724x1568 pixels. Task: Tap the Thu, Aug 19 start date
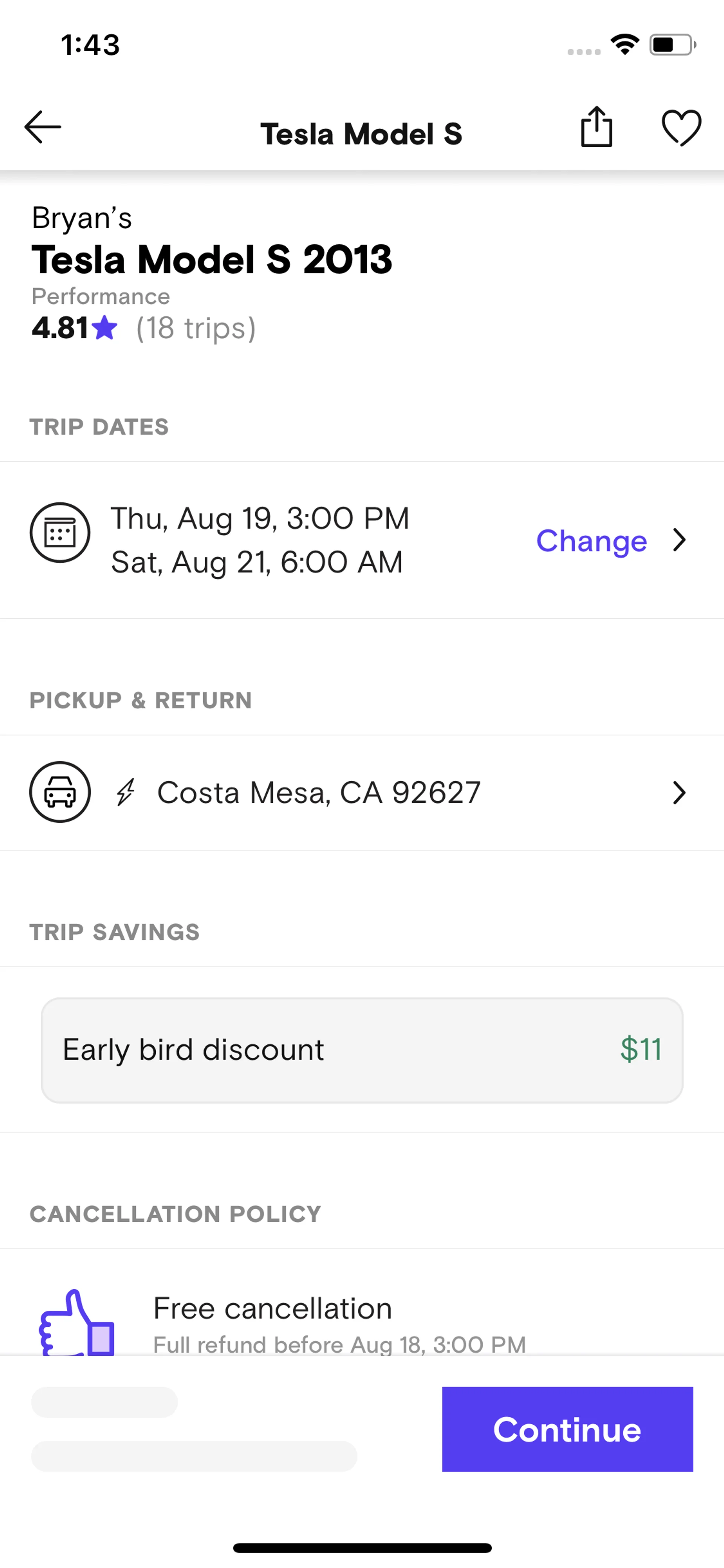(x=260, y=519)
